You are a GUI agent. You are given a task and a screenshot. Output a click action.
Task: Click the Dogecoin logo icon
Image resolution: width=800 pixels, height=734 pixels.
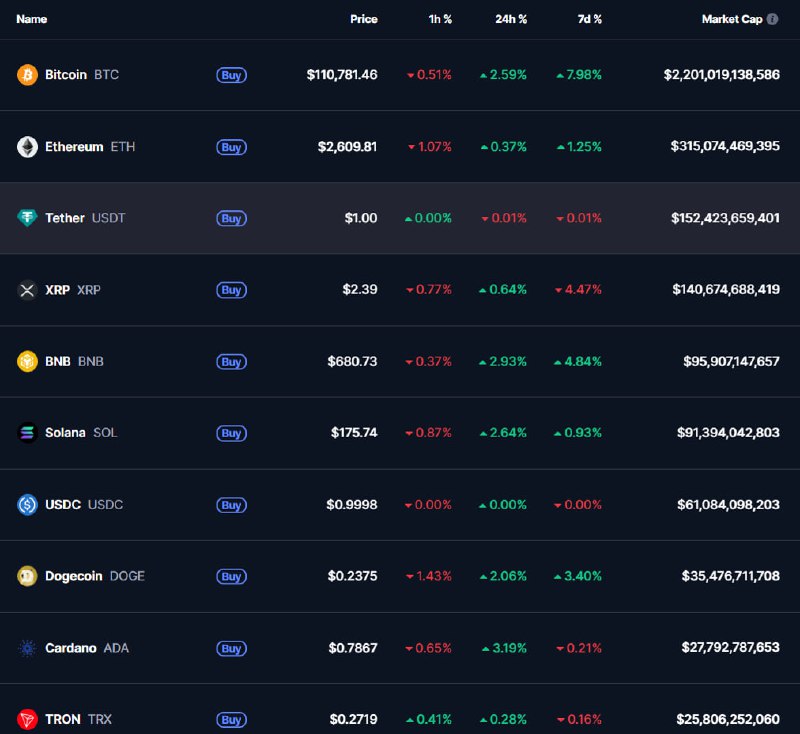27,576
